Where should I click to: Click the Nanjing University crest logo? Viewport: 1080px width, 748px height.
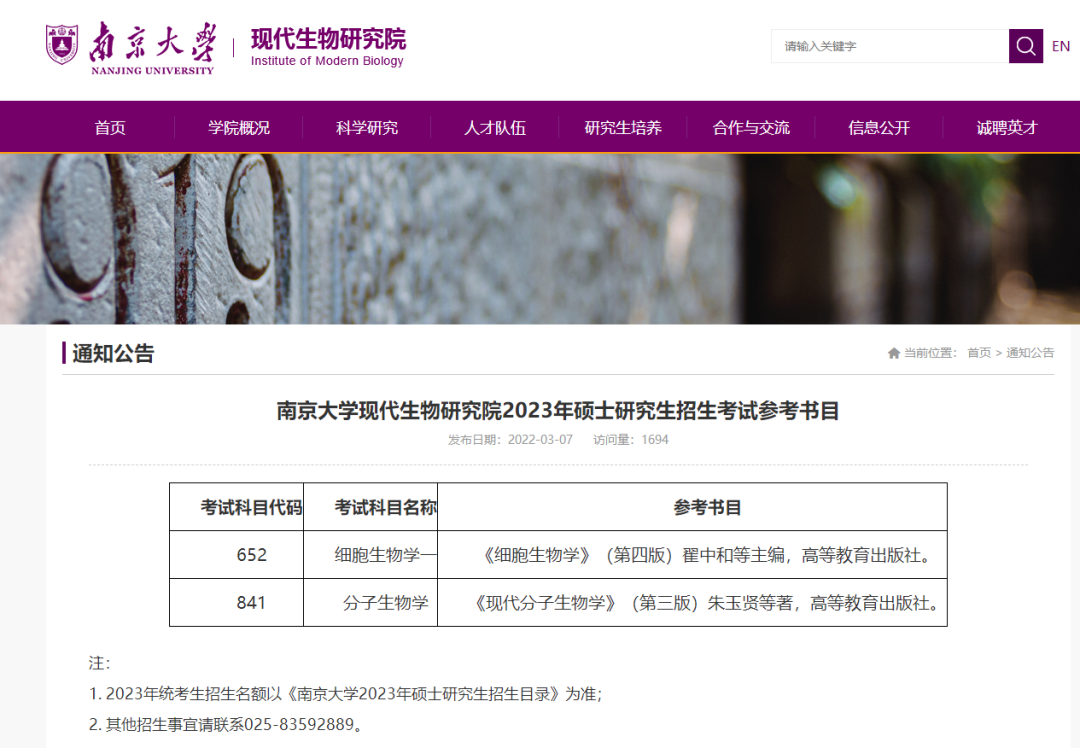62,45
